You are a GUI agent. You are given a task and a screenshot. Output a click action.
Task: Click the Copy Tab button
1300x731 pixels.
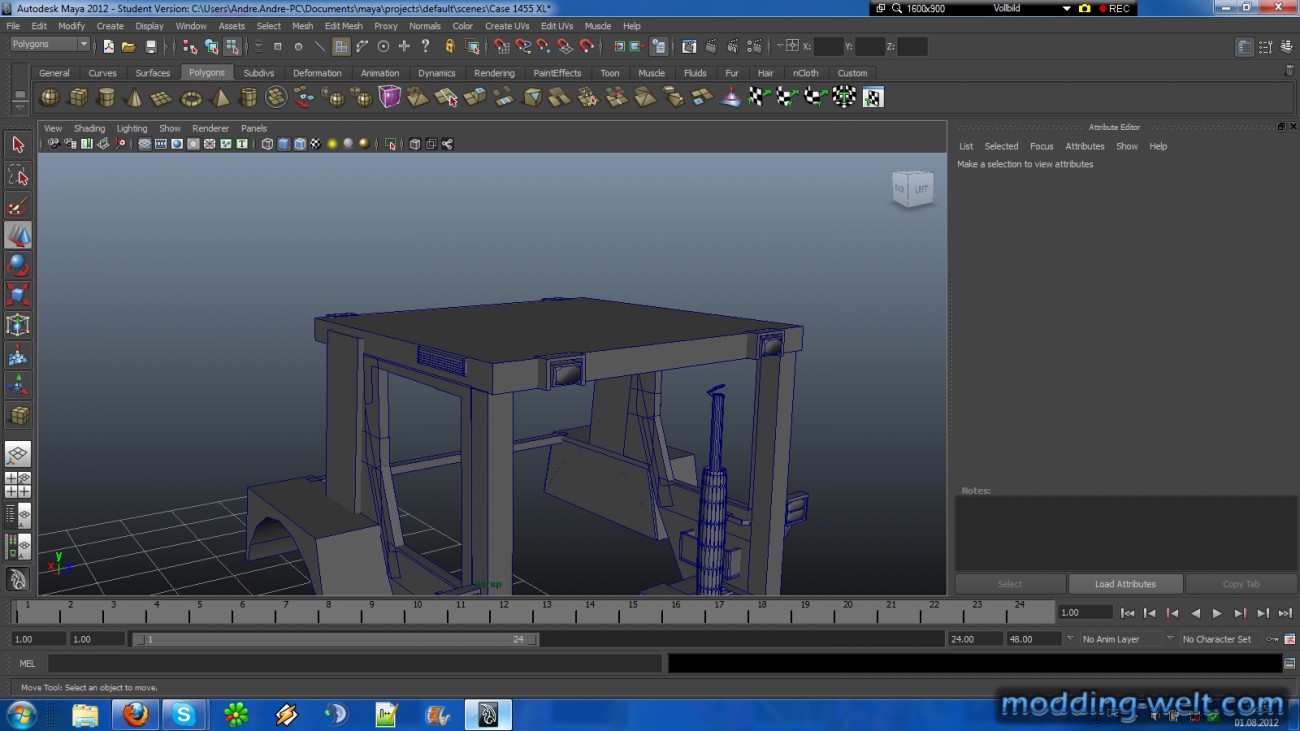(x=1241, y=584)
